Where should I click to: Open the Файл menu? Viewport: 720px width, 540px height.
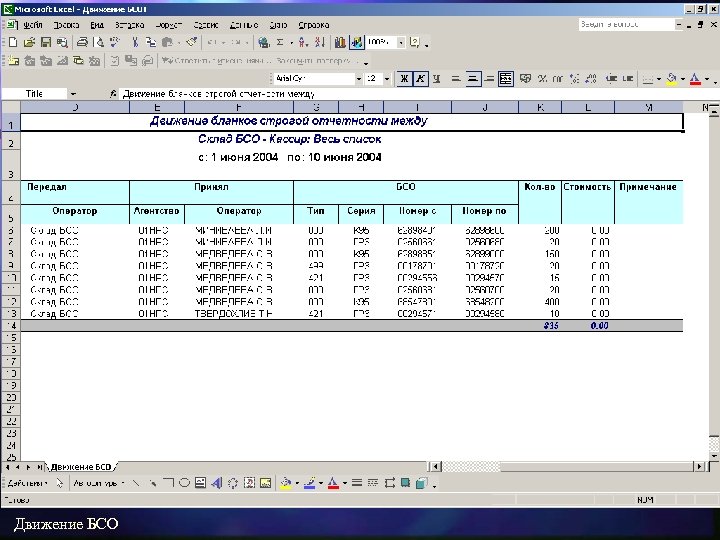click(x=32, y=23)
